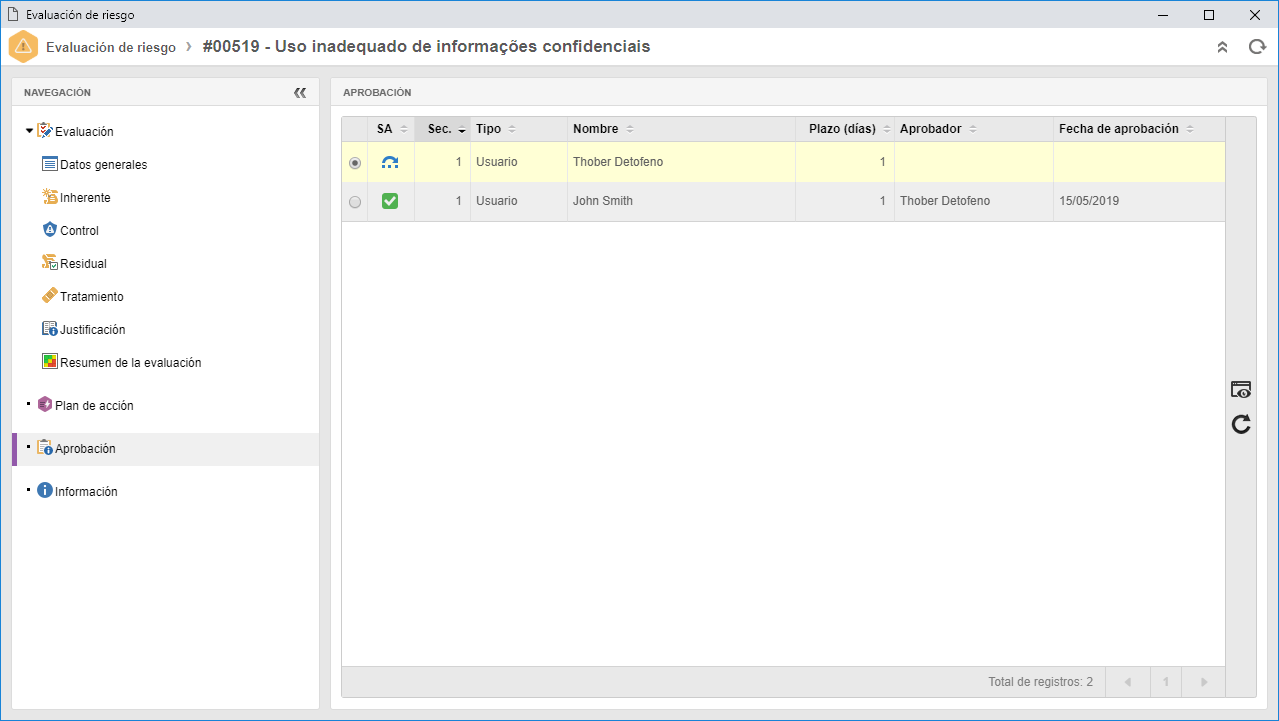Click the double chevron up icon in the header
Viewport: 1279px width, 721px height.
1222,47
